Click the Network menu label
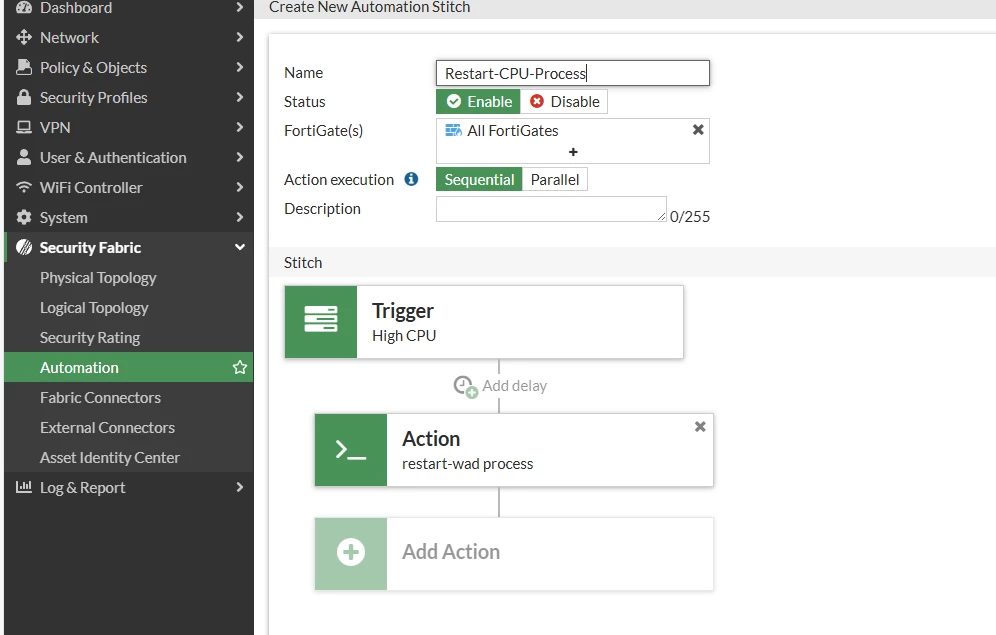This screenshot has width=996, height=635. pos(69,37)
